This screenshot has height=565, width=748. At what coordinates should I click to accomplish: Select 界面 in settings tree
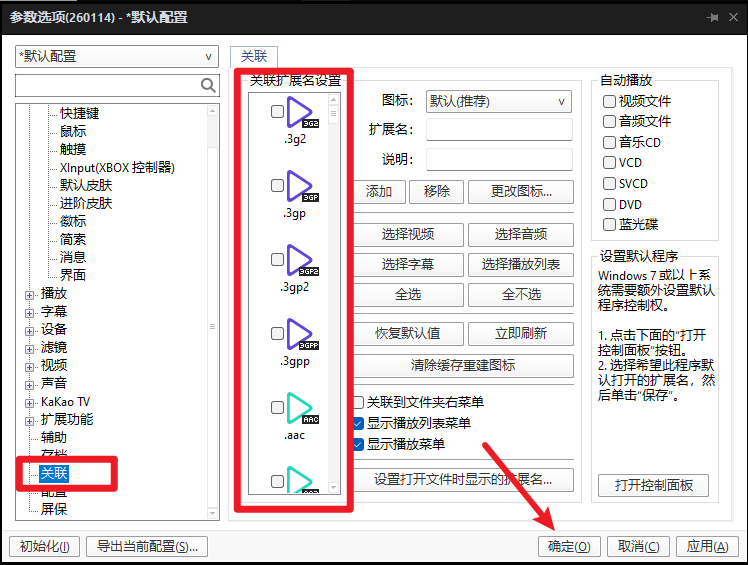(x=73, y=275)
